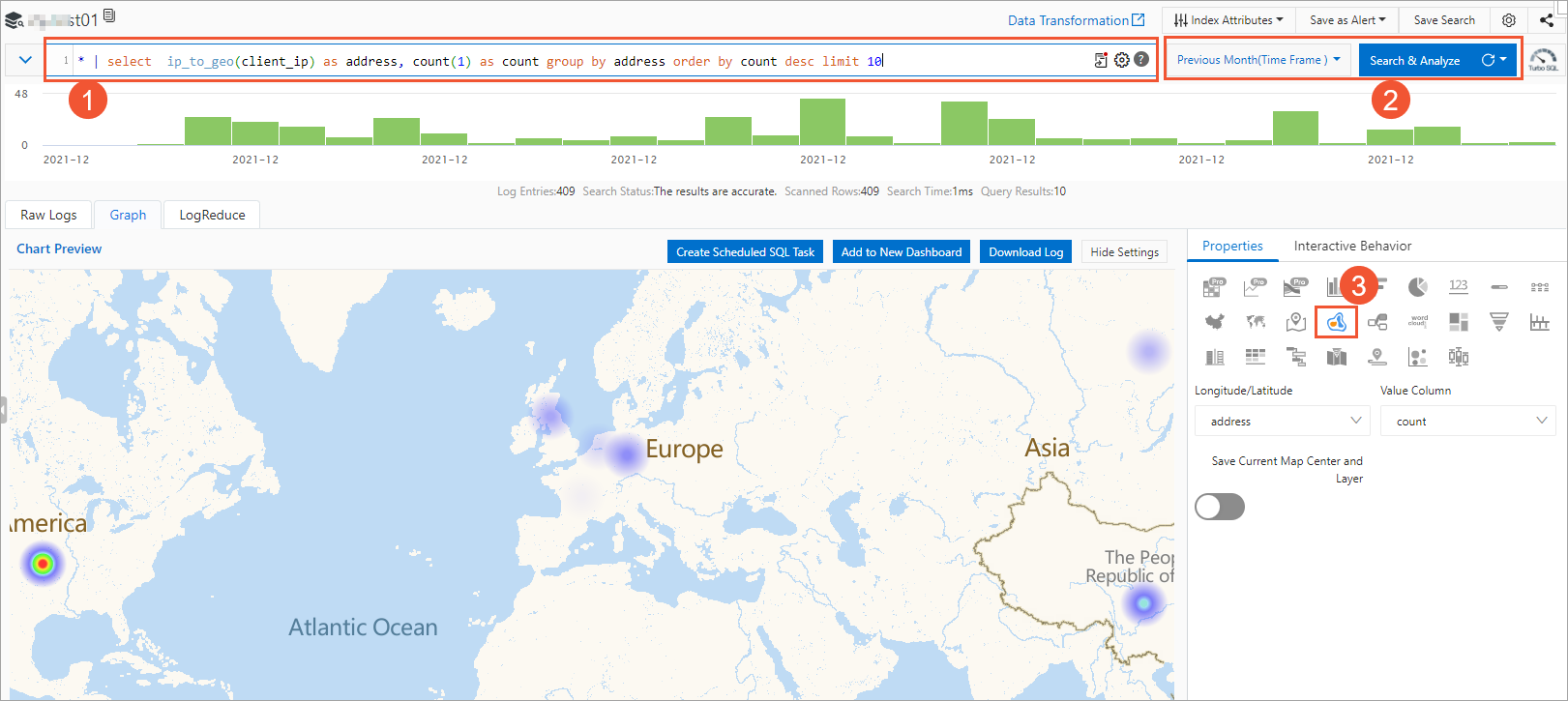Select the word cloud chart icon
This screenshot has height=701, width=1568.
coord(1418,321)
